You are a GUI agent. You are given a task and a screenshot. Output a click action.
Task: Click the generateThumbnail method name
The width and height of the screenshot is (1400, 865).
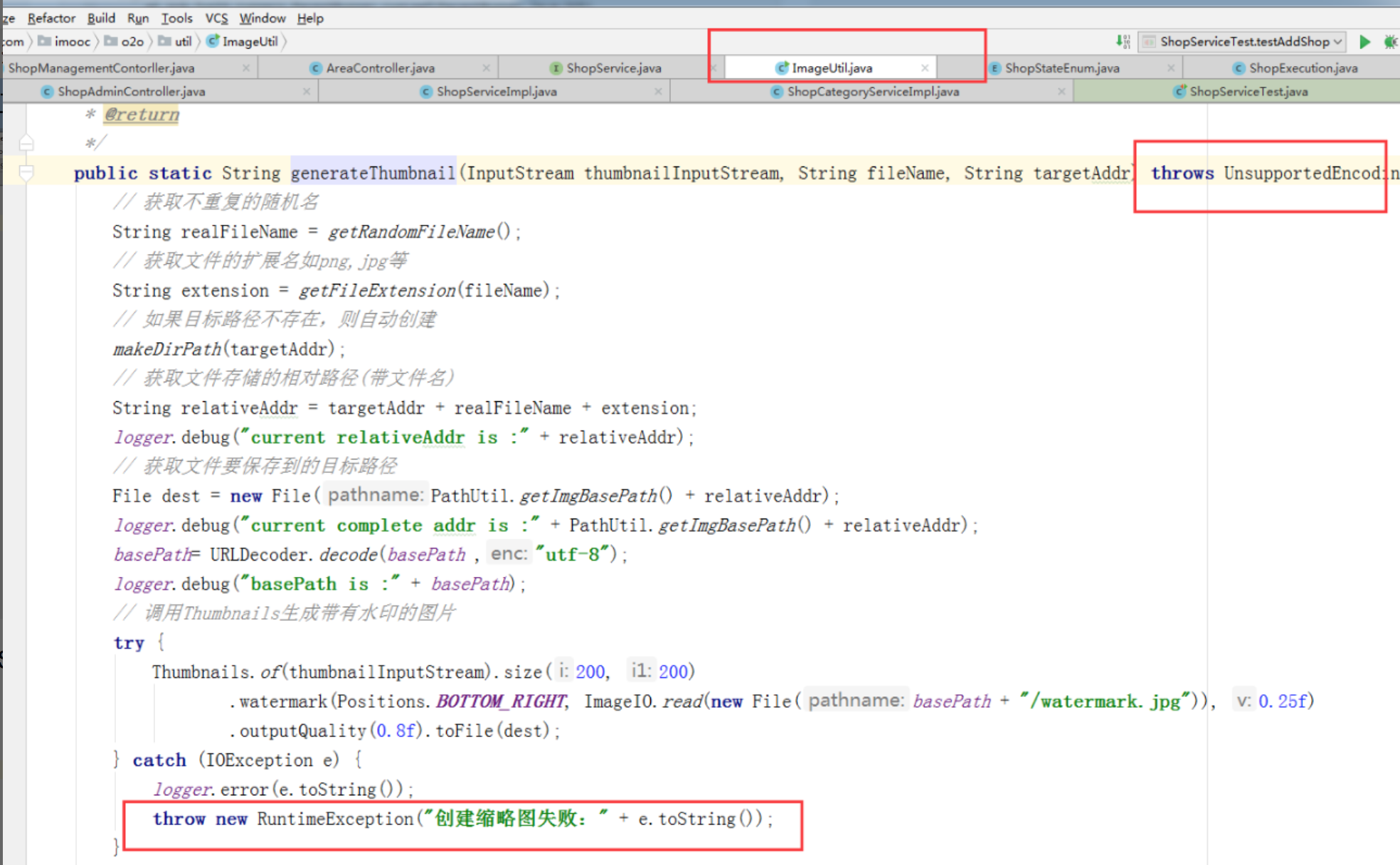point(373,173)
